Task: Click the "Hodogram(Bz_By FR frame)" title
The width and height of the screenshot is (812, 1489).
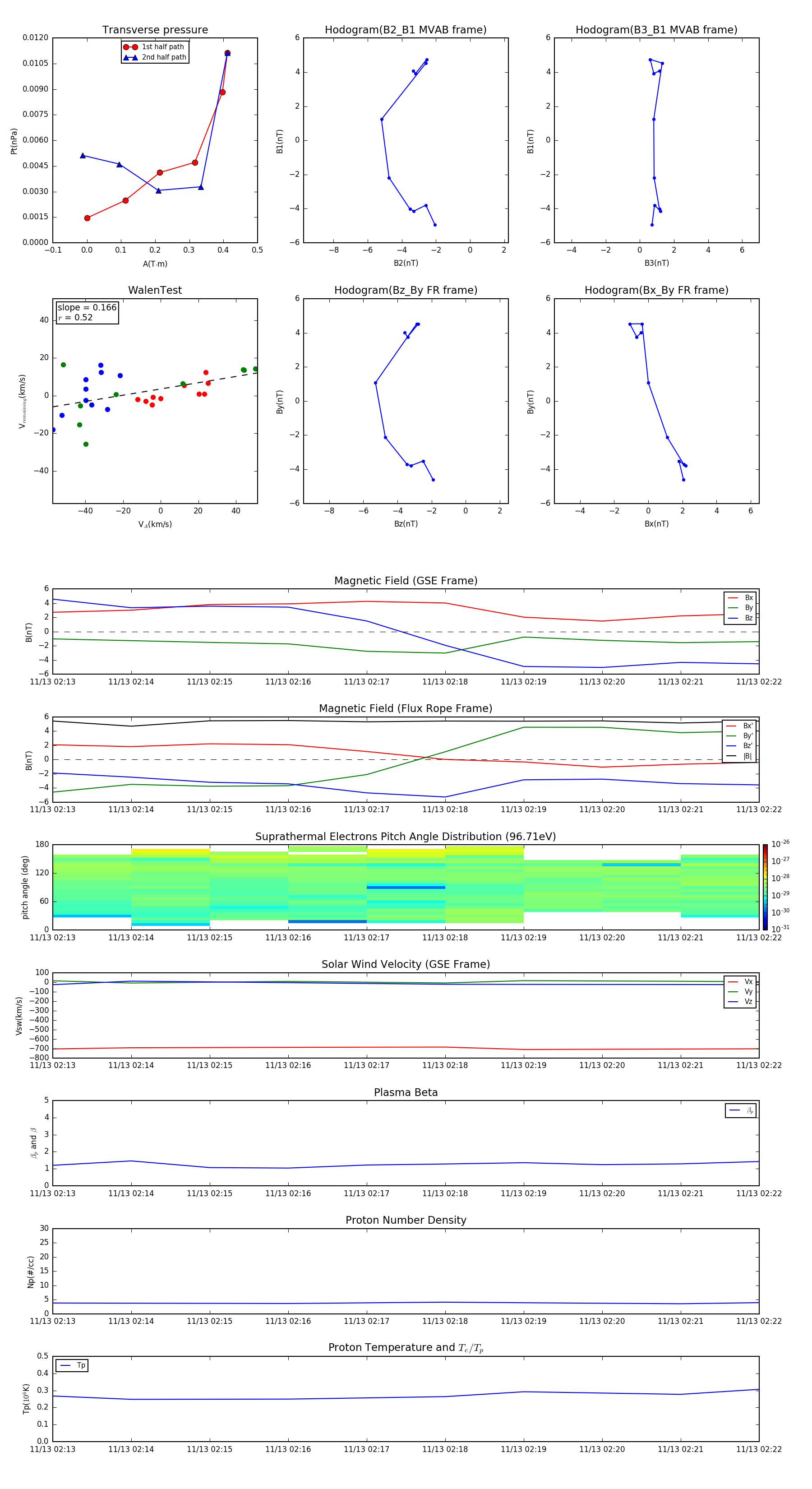Action: [406, 290]
